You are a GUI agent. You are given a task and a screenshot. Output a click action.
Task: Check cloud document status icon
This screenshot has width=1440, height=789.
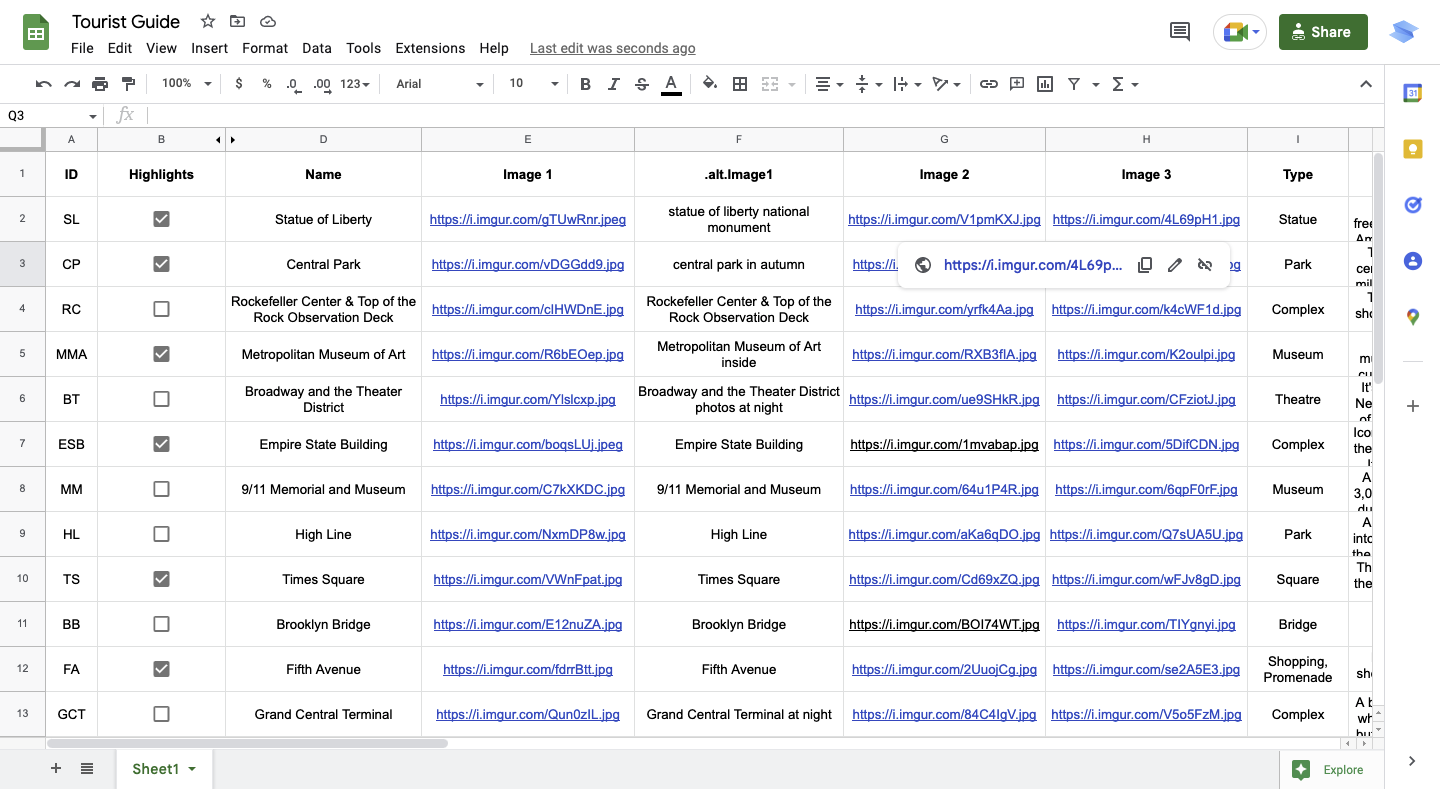click(x=267, y=21)
